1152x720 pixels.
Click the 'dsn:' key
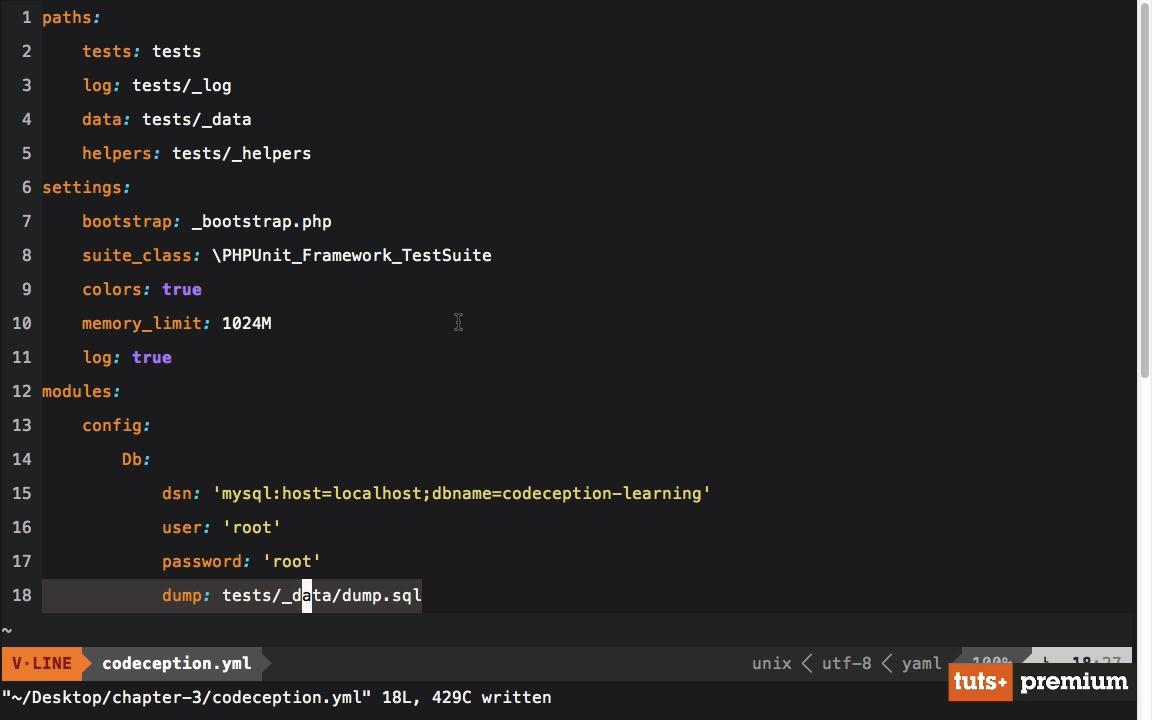point(181,493)
